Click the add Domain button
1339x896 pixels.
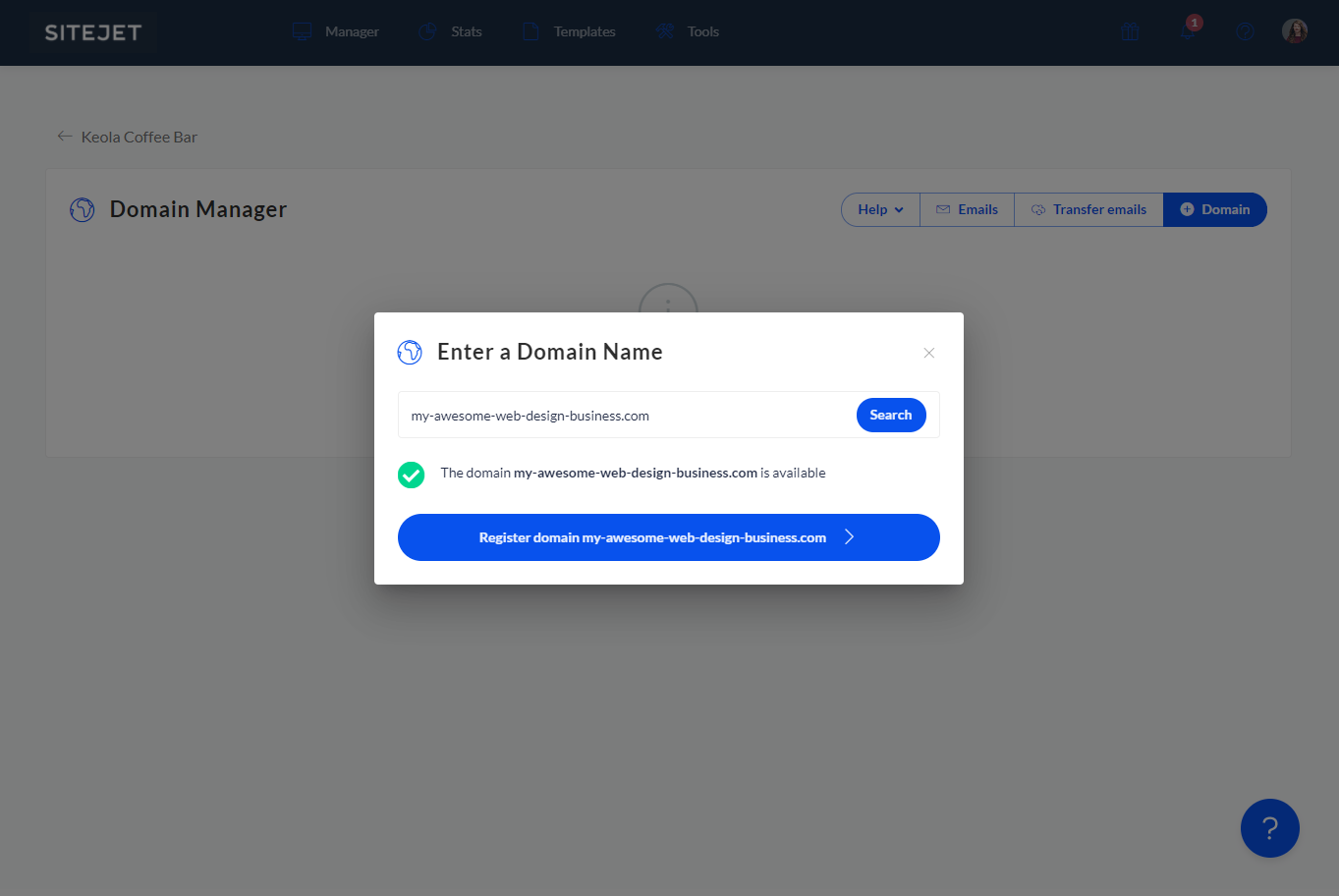pyautogui.click(x=1215, y=209)
